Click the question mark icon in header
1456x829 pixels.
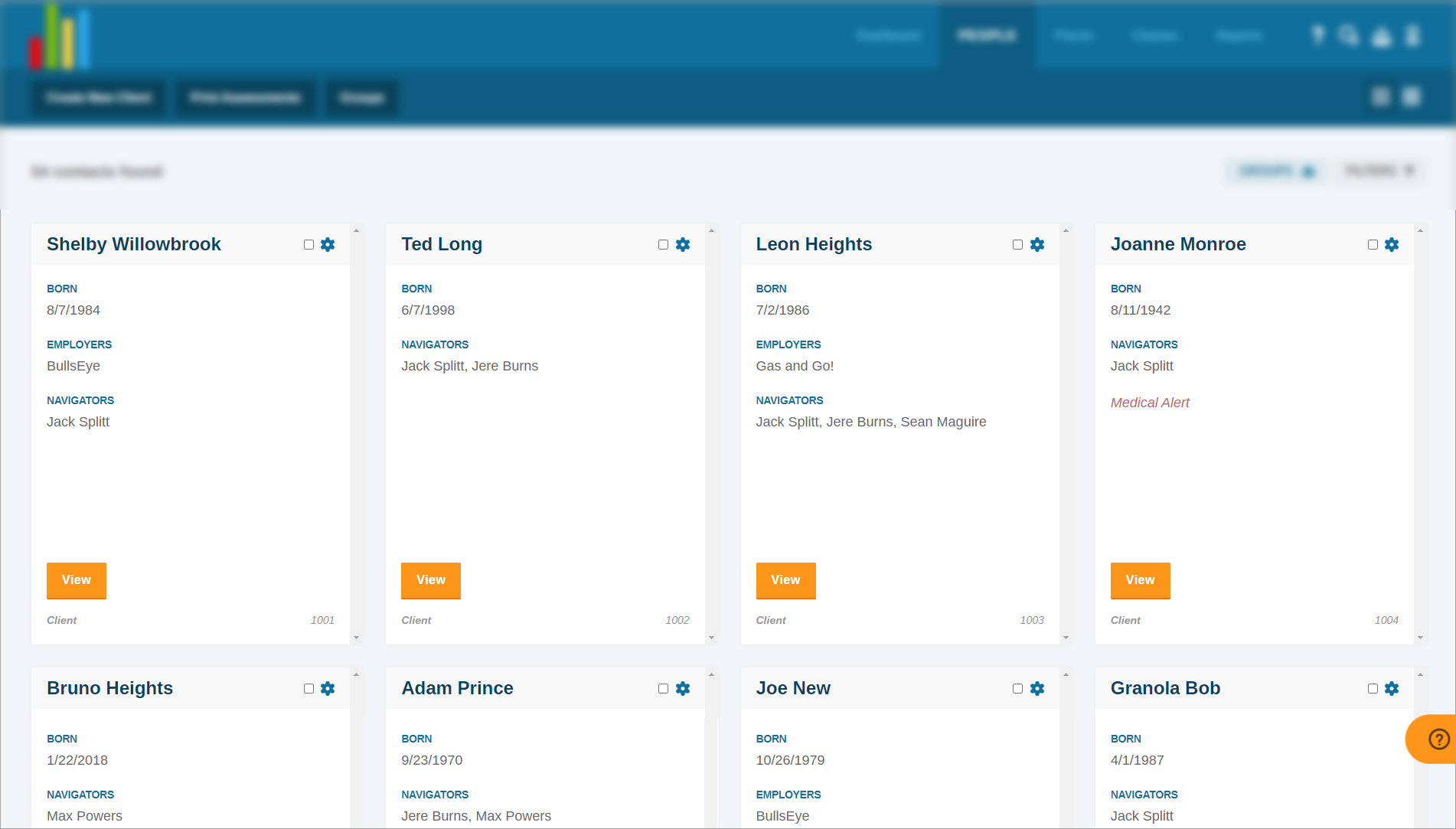[1317, 35]
